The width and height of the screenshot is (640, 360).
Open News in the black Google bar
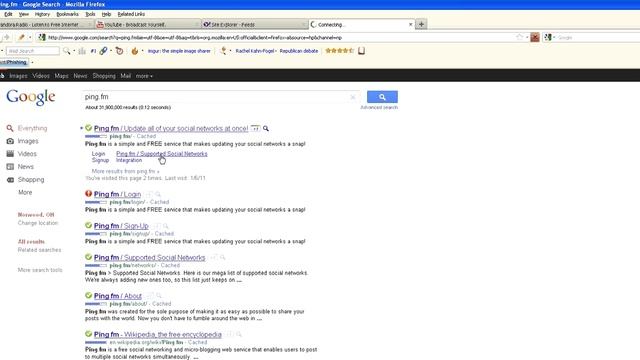point(80,76)
